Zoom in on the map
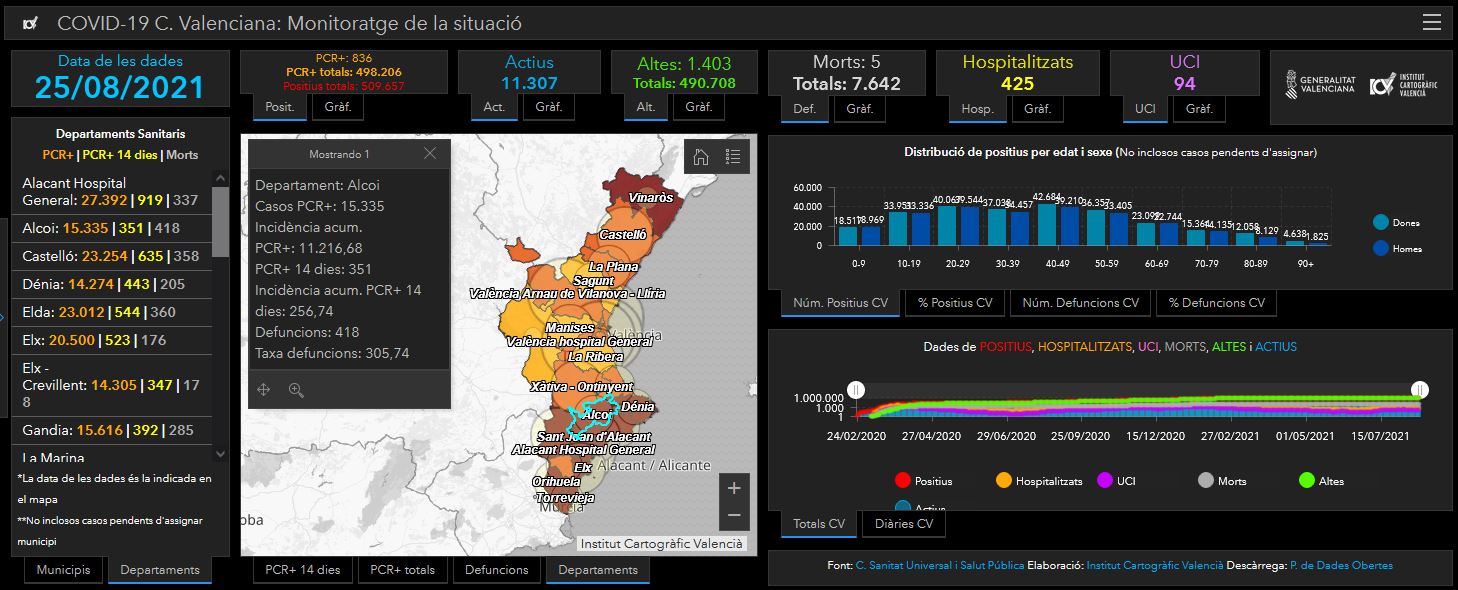1458x590 pixels. pyautogui.click(x=734, y=488)
